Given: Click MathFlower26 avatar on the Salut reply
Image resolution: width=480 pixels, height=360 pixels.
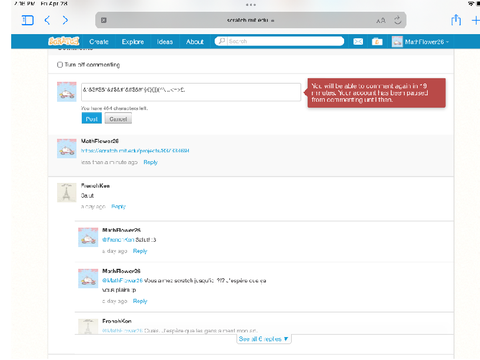Looking at the screenshot, I should (88, 237).
